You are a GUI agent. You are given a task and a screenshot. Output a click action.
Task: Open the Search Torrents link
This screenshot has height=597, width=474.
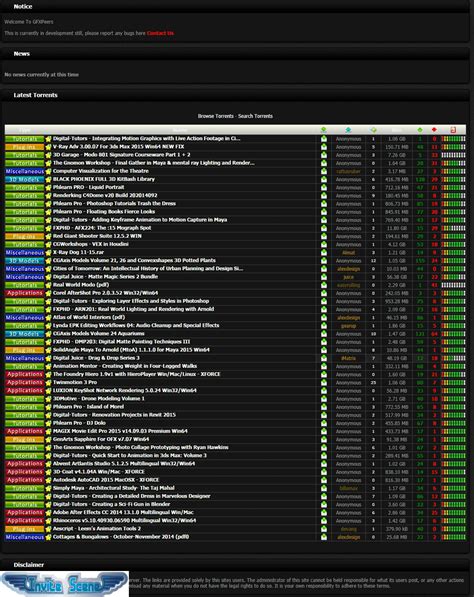[255, 116]
